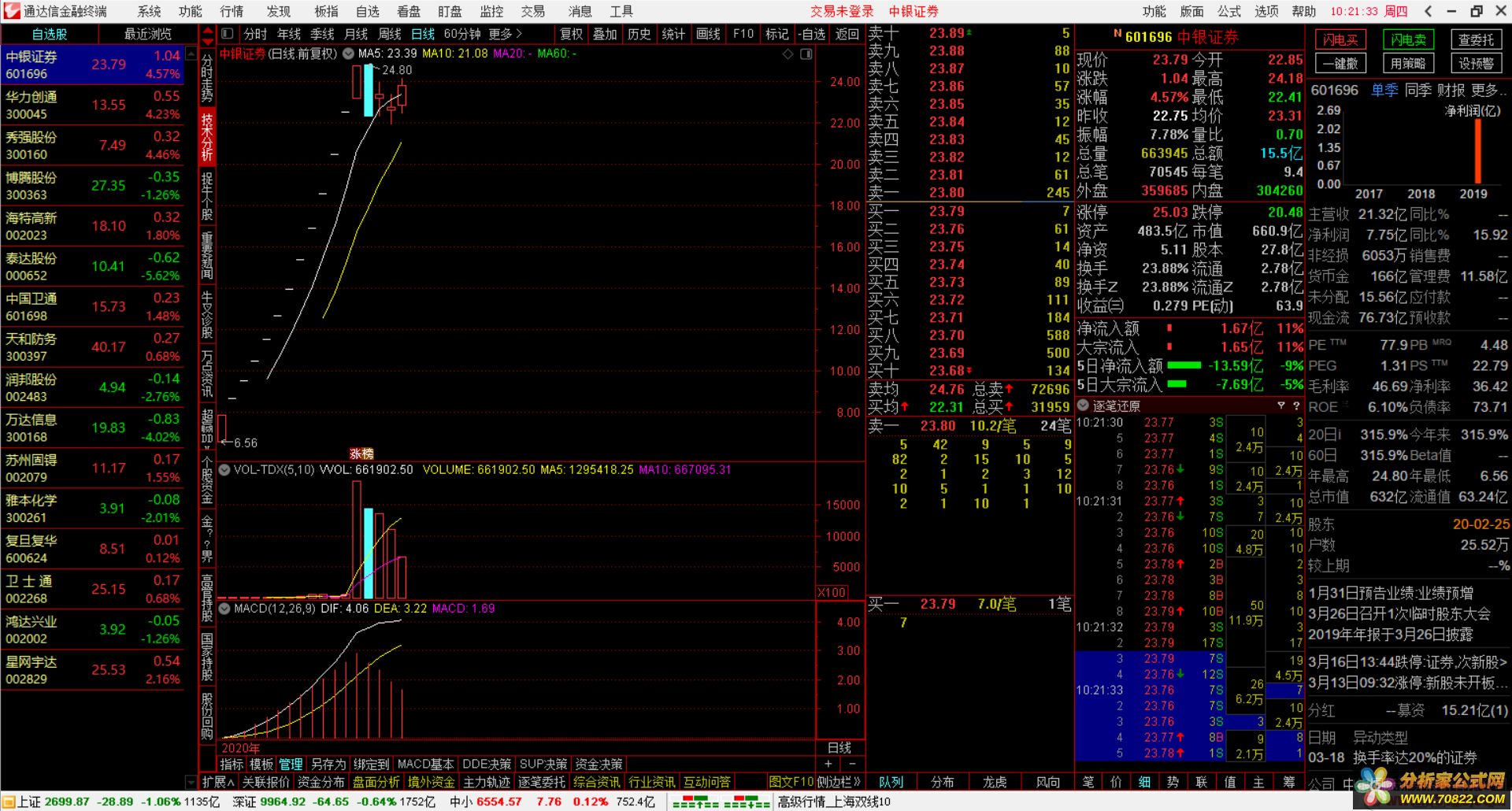
Task: Click the 闪电买 button
Action: click(1340, 39)
